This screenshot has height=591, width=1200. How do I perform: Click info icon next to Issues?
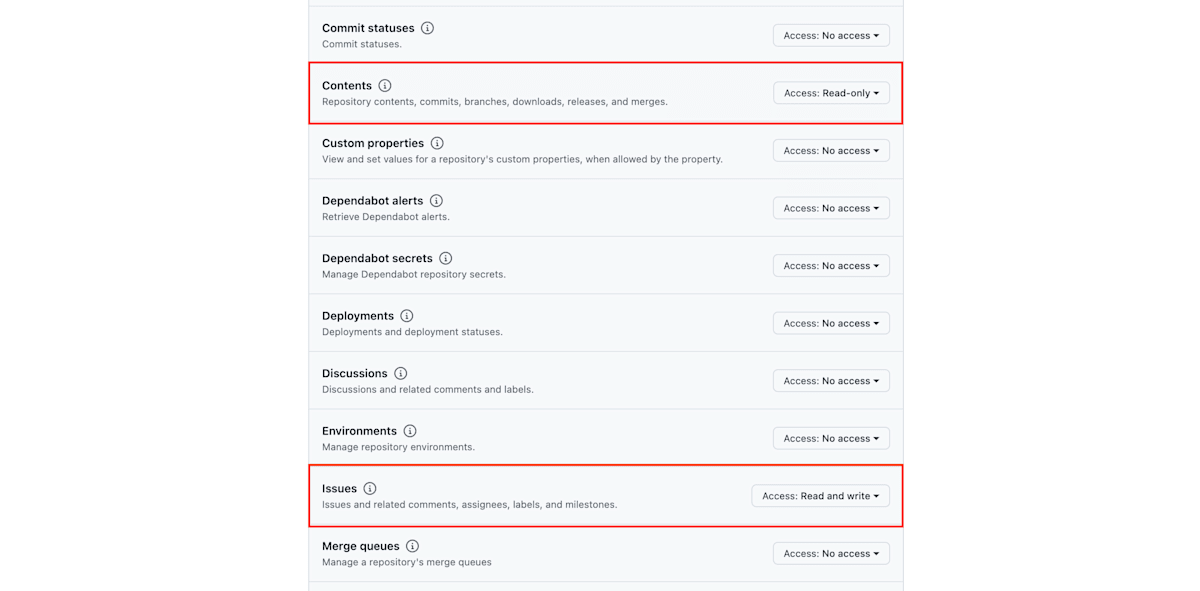pos(370,489)
